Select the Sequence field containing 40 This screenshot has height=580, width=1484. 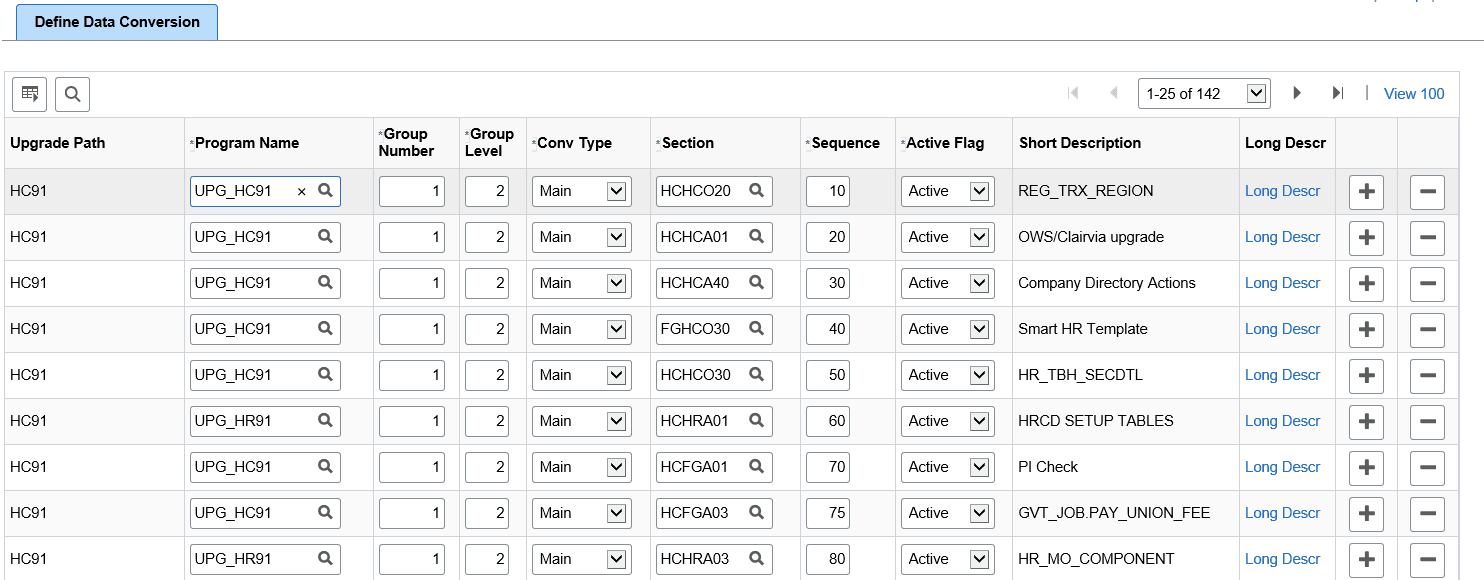[x=828, y=329]
